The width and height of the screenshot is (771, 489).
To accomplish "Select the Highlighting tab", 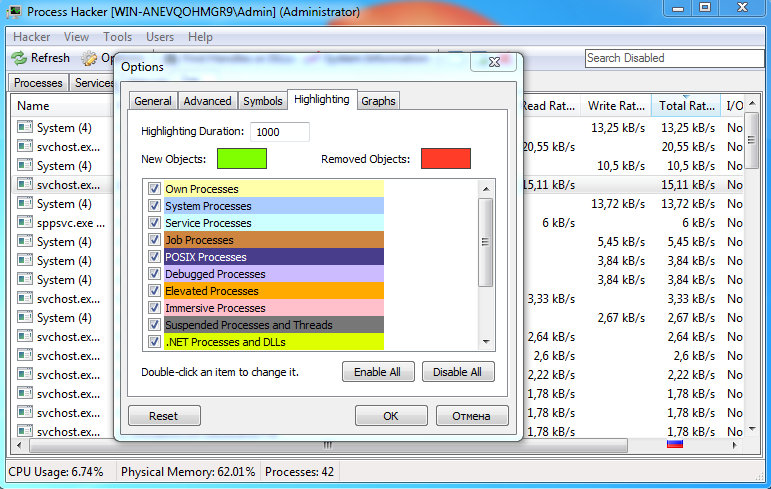I will click(322, 99).
